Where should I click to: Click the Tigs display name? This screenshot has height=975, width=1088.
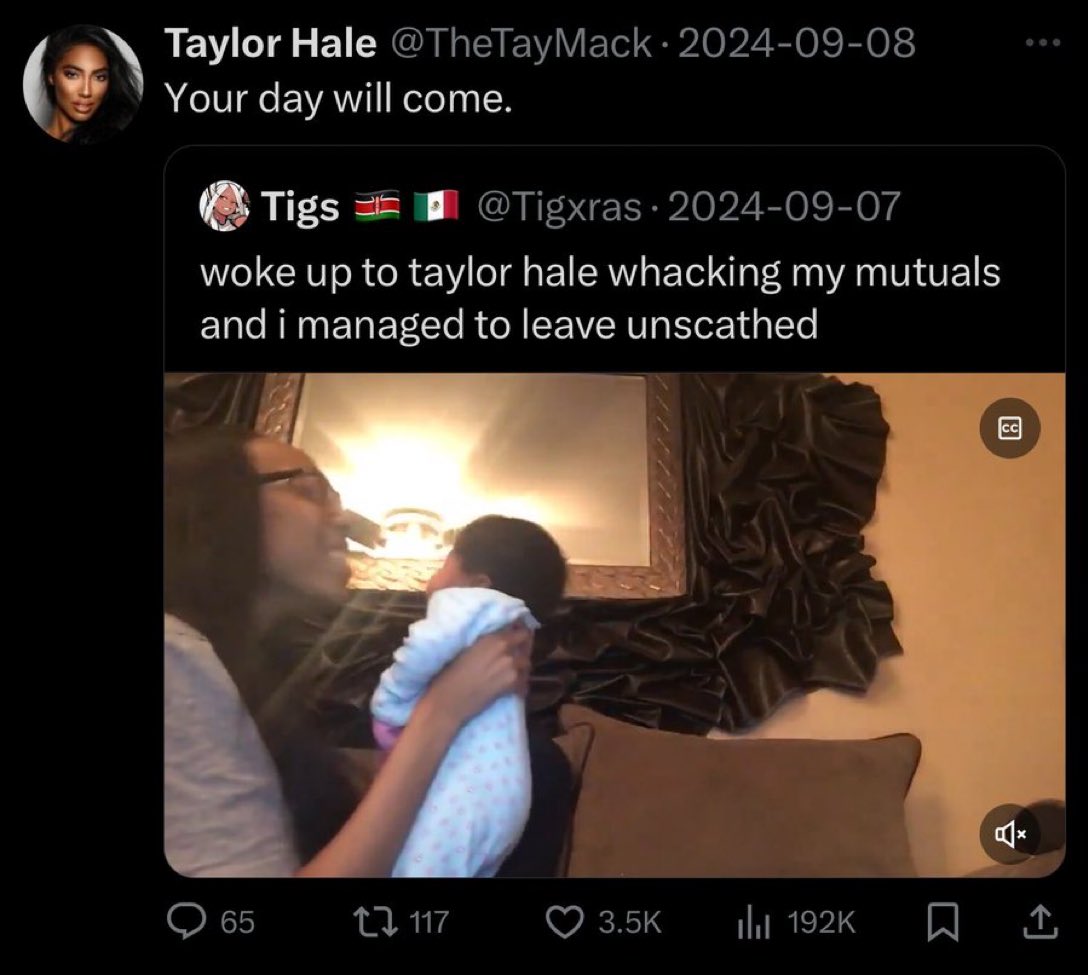(300, 207)
